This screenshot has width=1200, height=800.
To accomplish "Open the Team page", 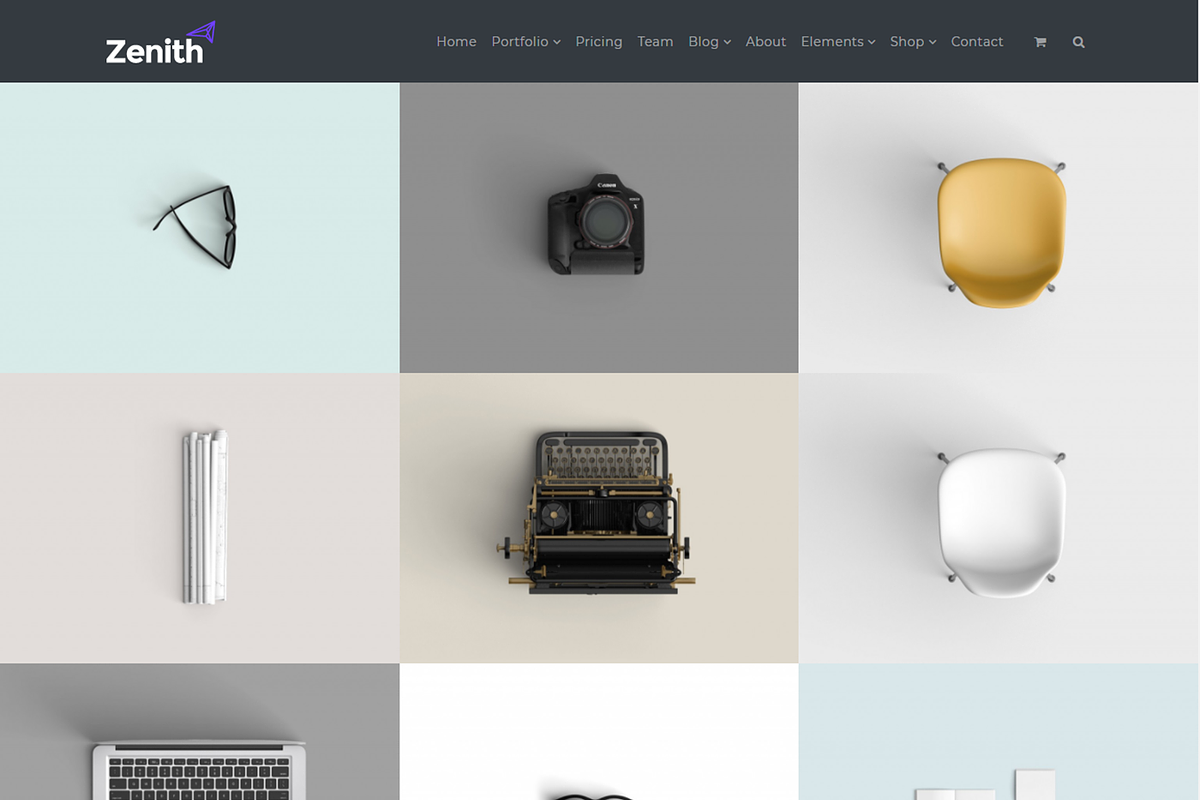I will click(655, 41).
